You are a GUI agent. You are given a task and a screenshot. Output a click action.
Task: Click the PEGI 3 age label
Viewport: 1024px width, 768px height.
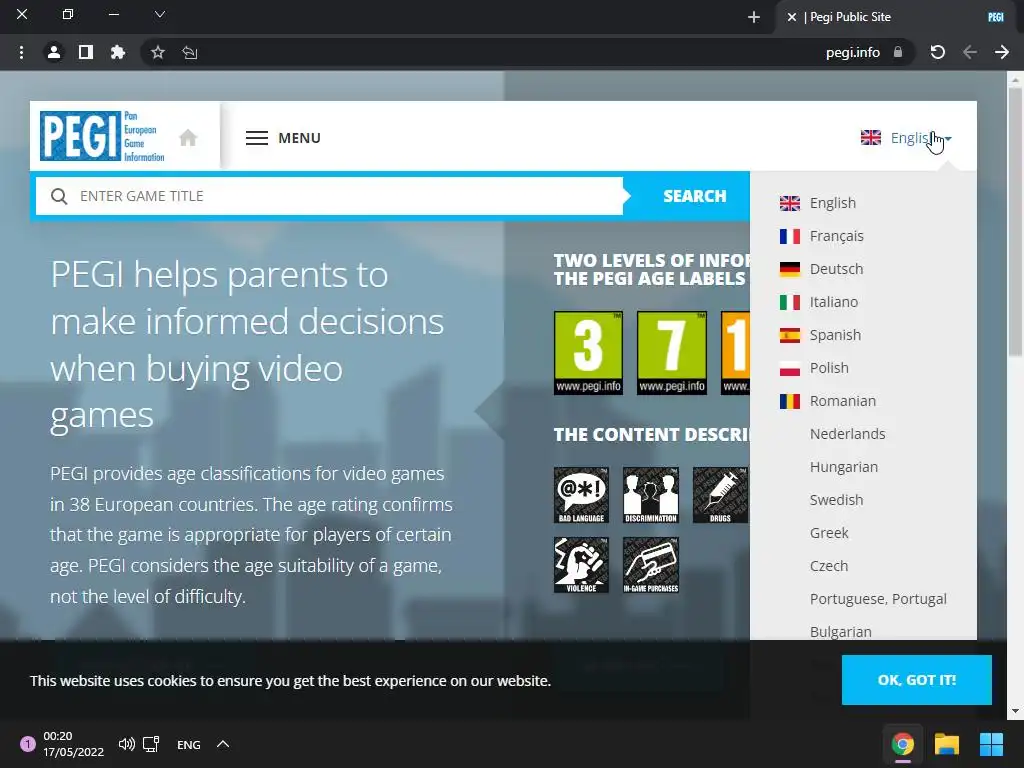coord(588,353)
